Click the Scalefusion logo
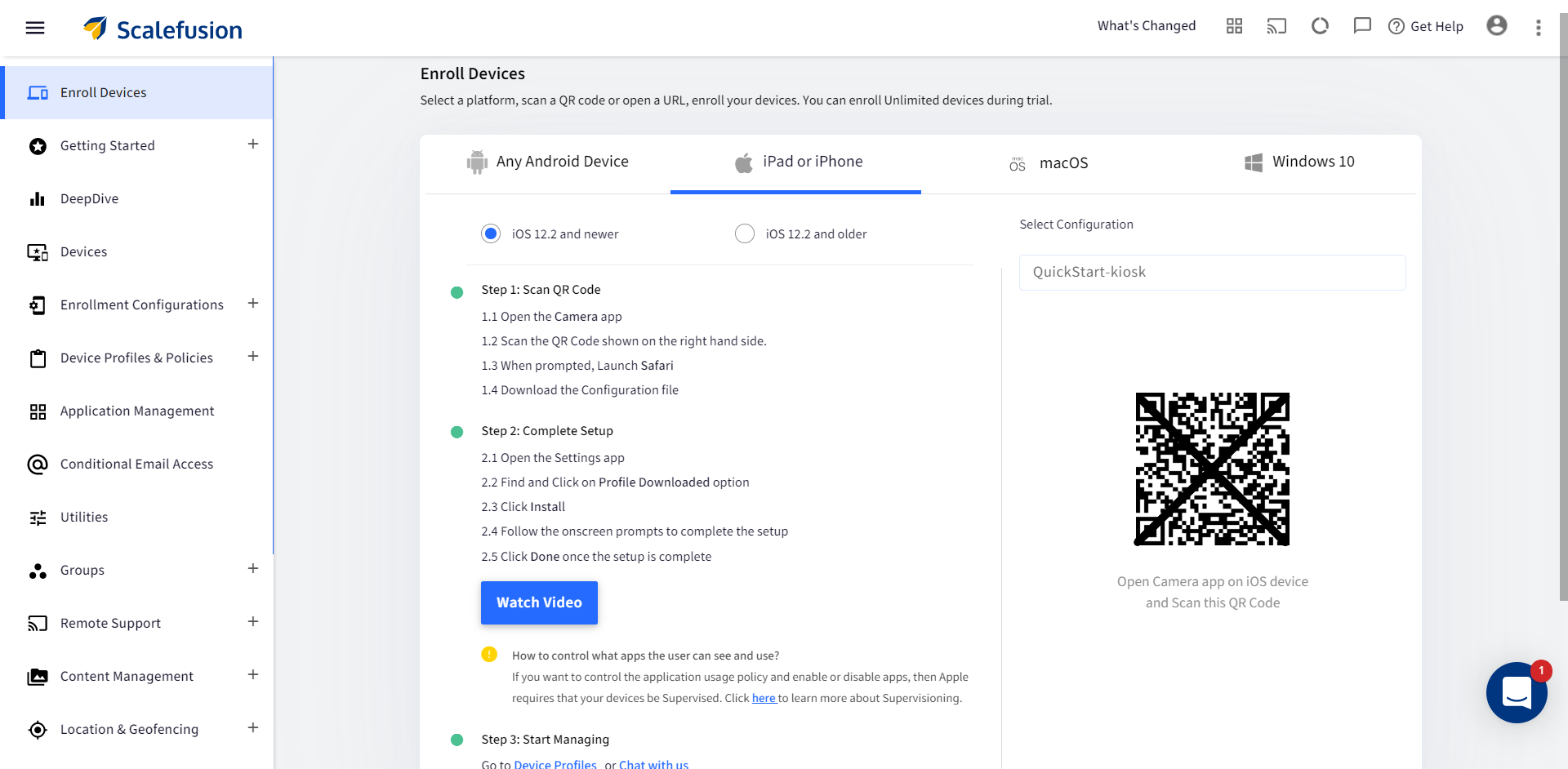 (163, 29)
